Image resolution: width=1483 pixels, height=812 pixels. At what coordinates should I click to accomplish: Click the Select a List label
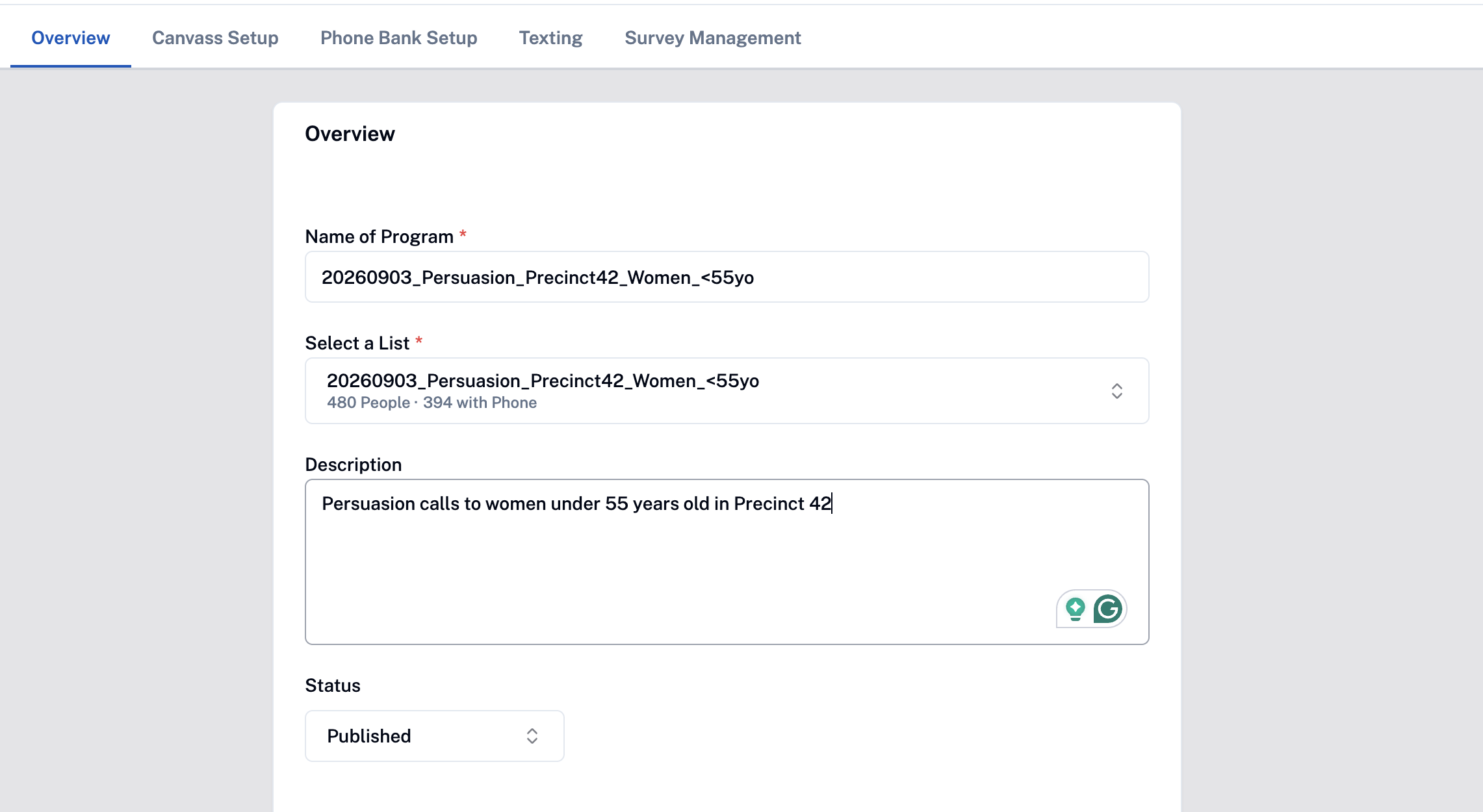pos(357,343)
